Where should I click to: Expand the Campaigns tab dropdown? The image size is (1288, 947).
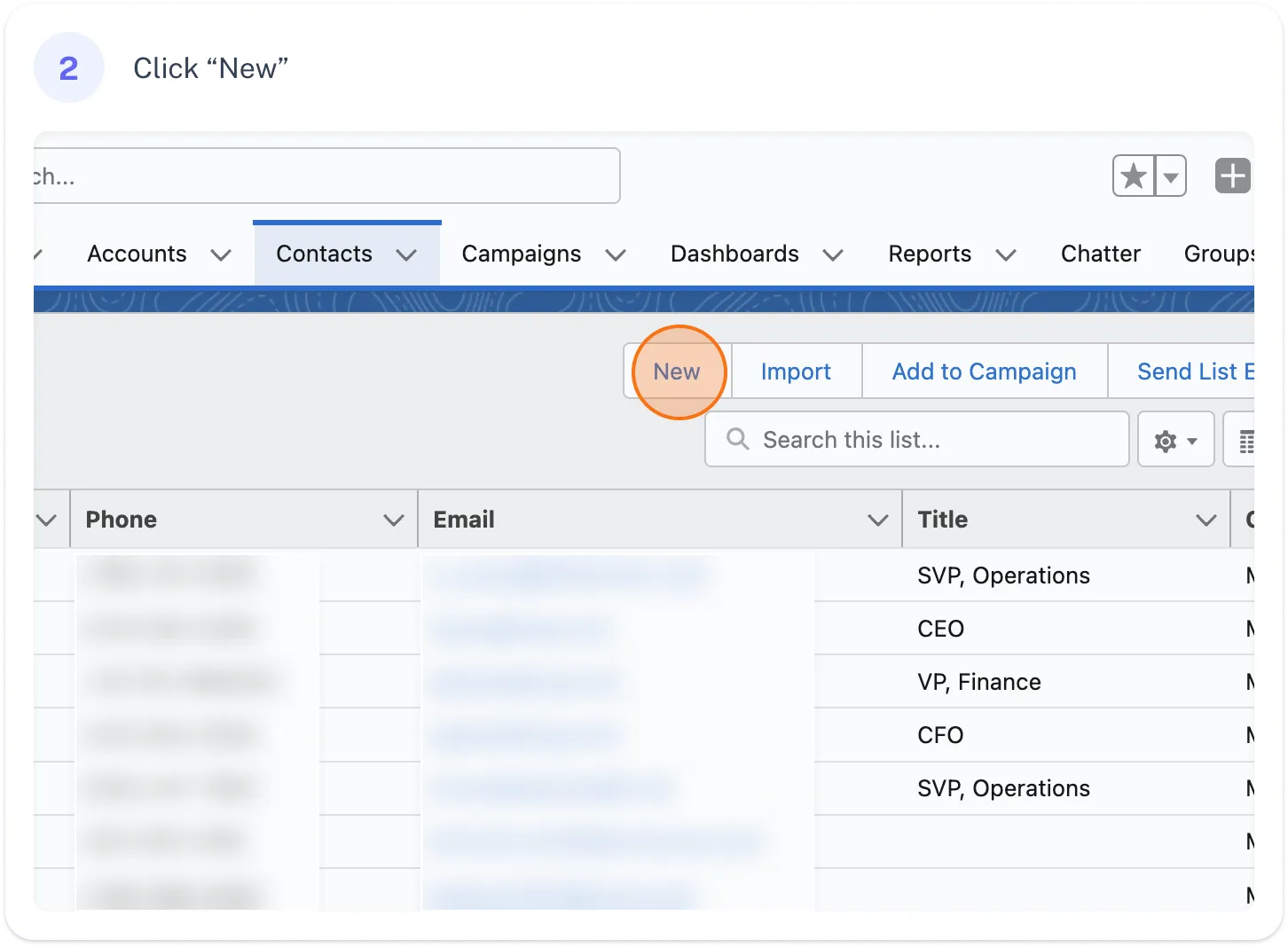click(x=616, y=254)
